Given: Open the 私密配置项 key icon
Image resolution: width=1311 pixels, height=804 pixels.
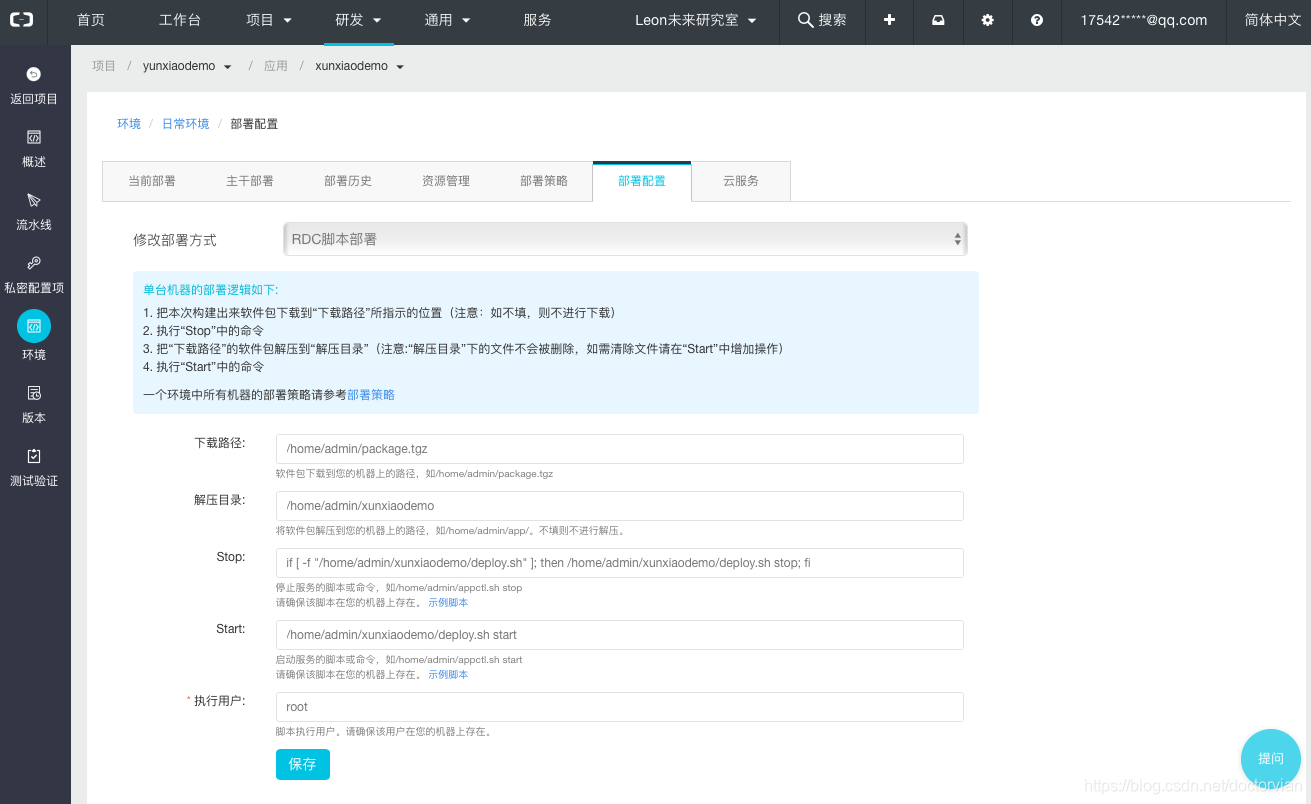Looking at the screenshot, I should click(x=34, y=263).
